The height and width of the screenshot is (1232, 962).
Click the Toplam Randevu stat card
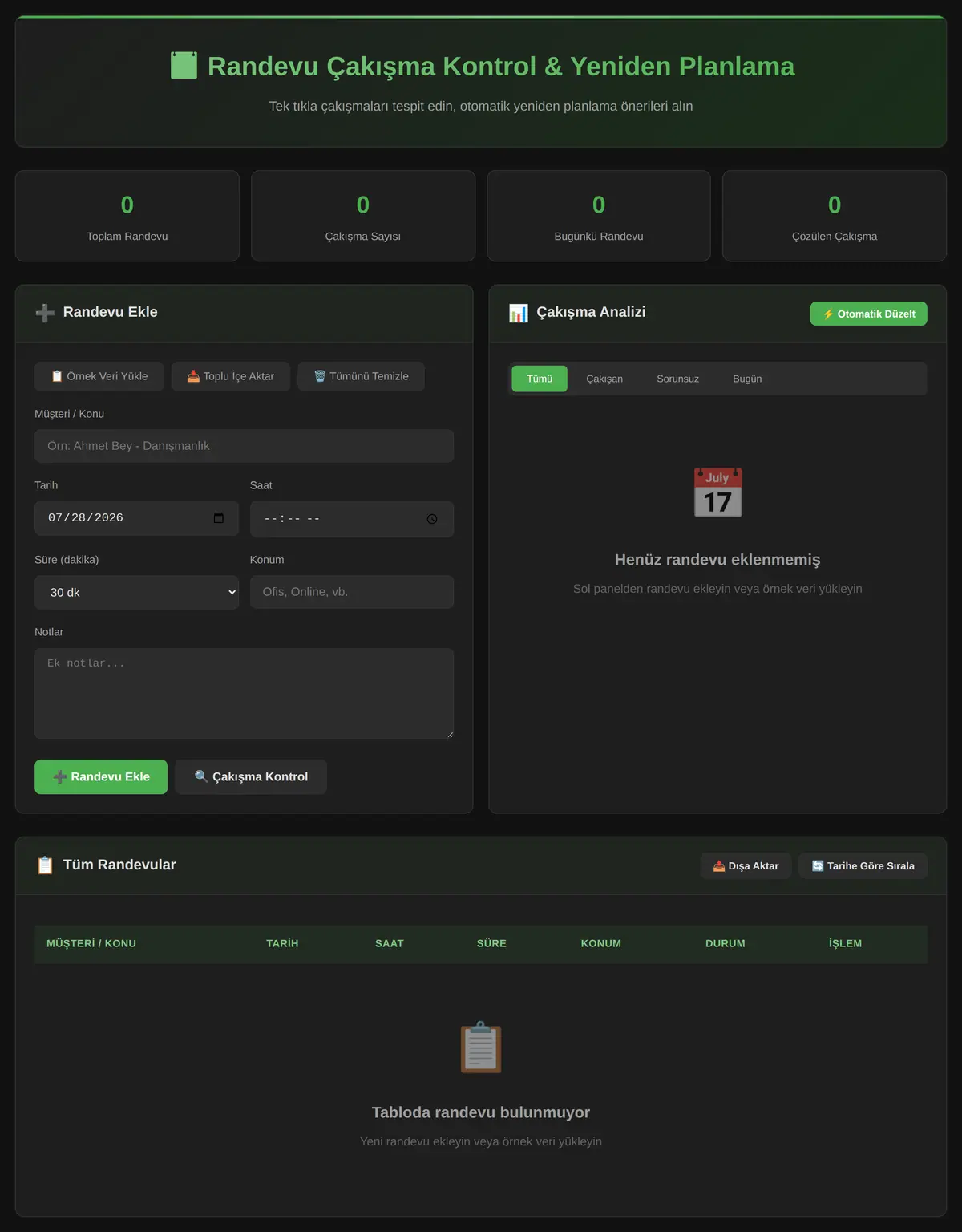[x=127, y=216]
